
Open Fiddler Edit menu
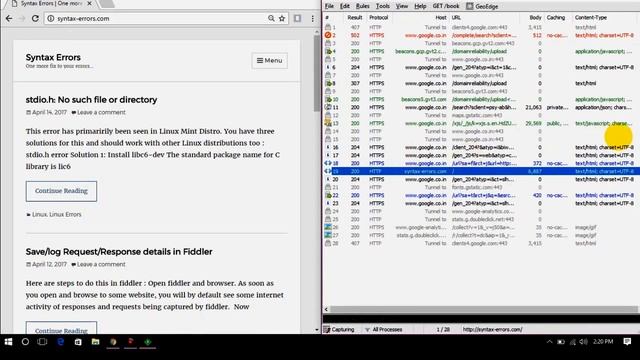coord(345,6)
